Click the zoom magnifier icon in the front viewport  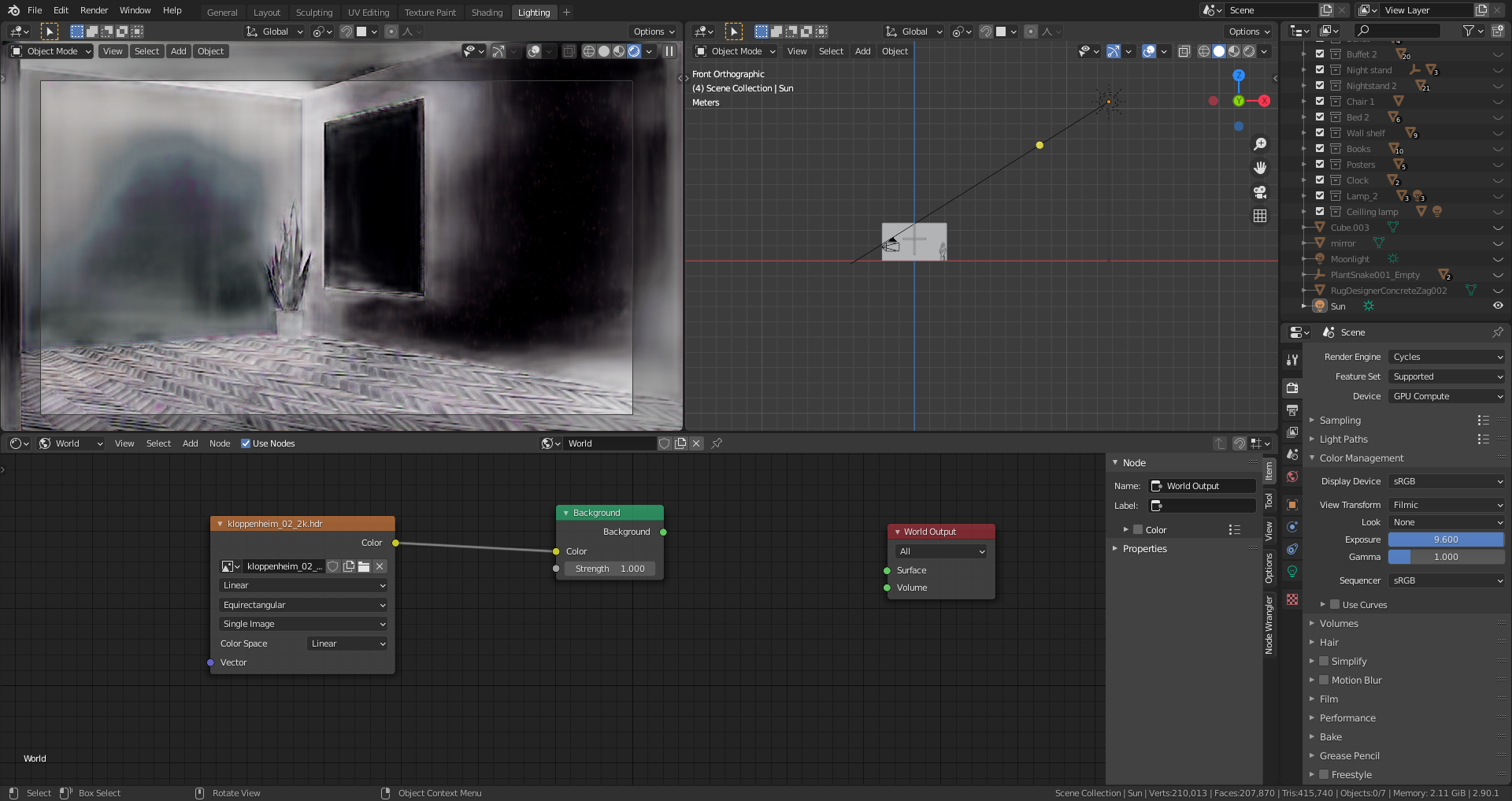coord(1260,144)
